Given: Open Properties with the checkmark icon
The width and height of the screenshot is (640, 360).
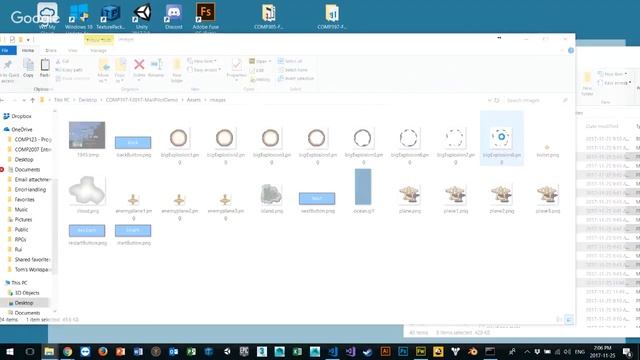Looking at the screenshot, I should tap(236, 69).
